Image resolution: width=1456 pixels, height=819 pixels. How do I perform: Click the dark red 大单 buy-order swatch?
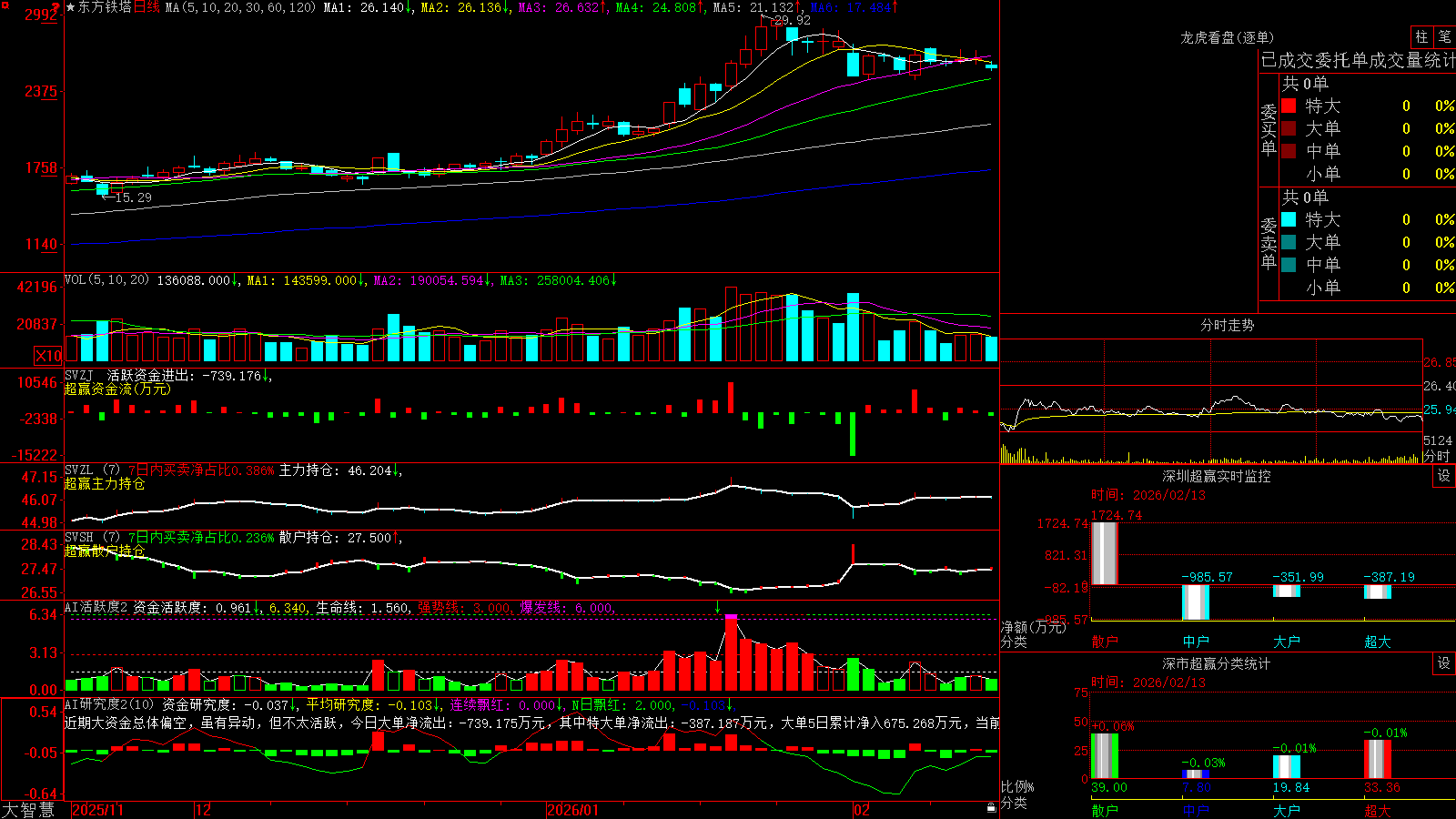[x=1289, y=128]
